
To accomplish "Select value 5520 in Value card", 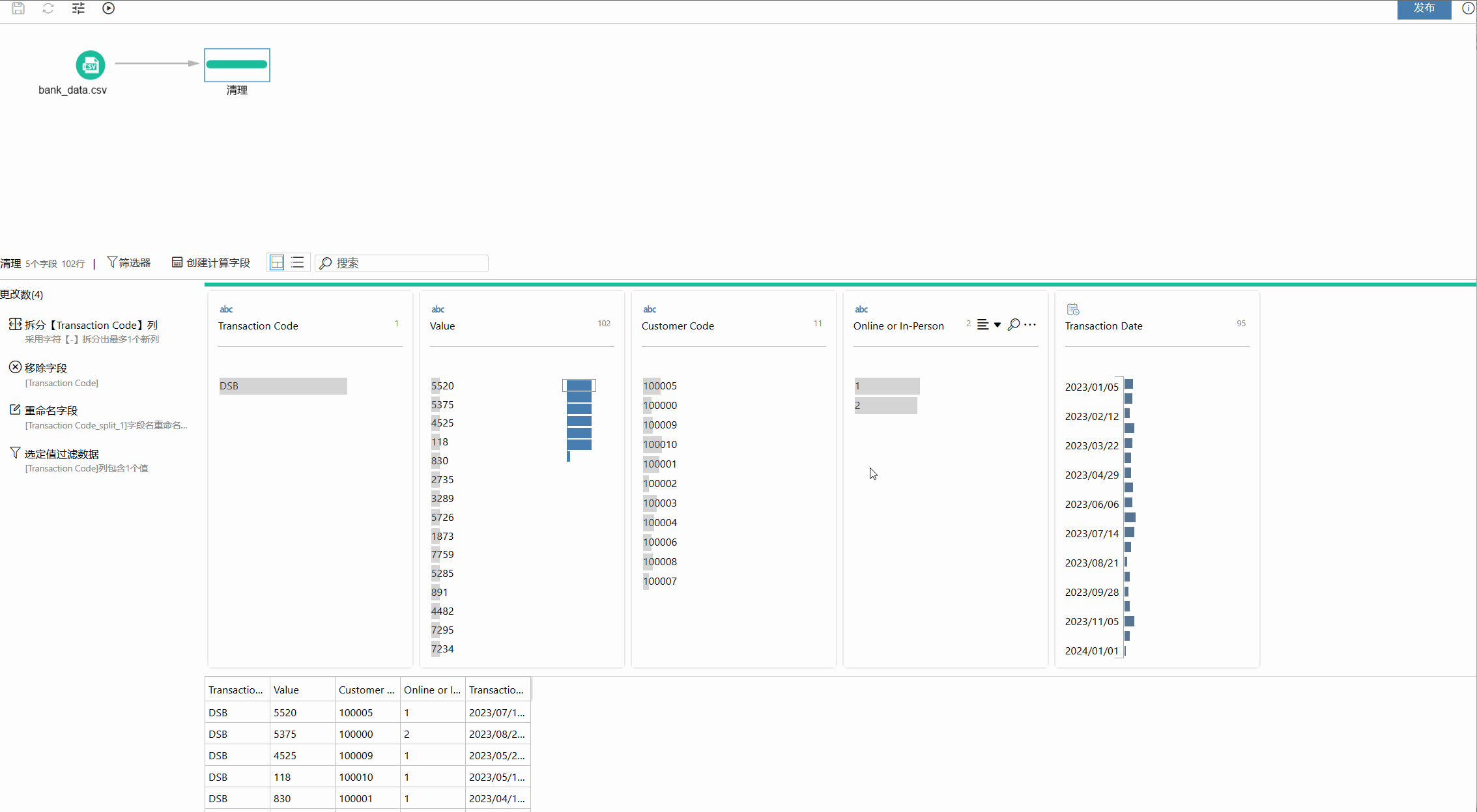I will [442, 385].
